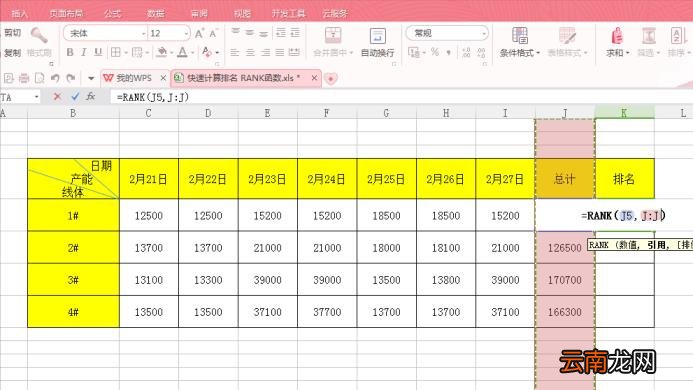Image resolution: width=693 pixels, height=390 pixels.
Task: Click the distributed alignment icon
Action: 294,53
